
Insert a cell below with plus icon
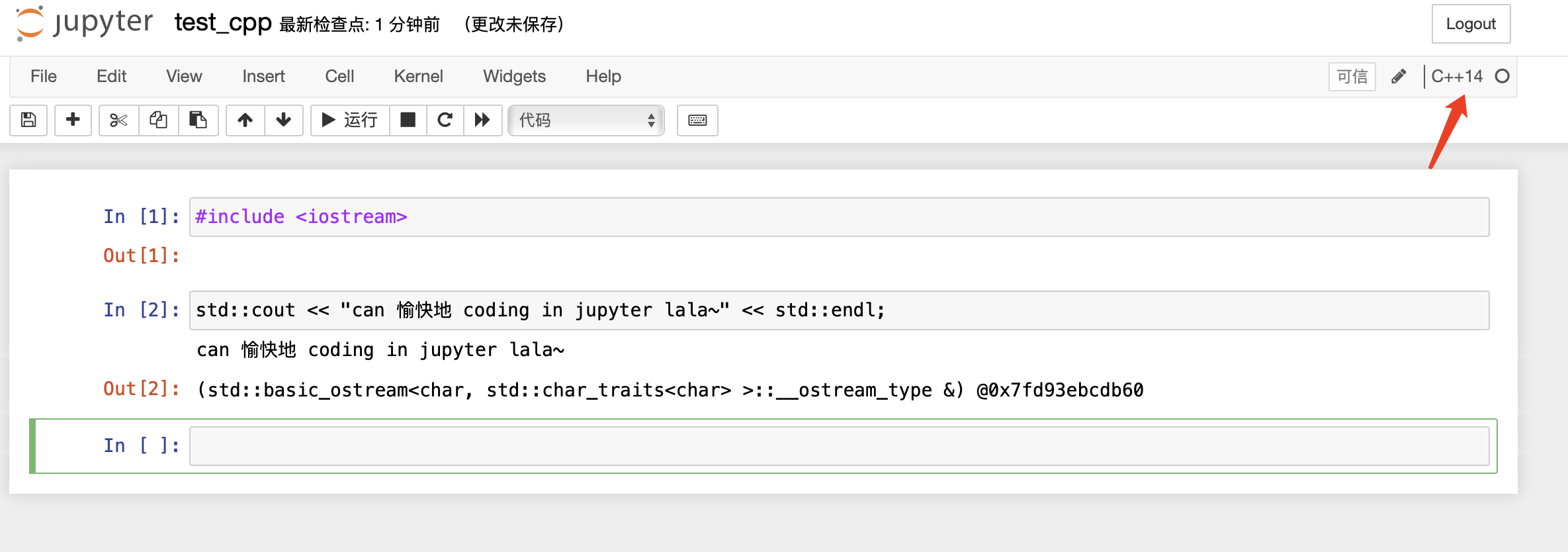click(73, 120)
